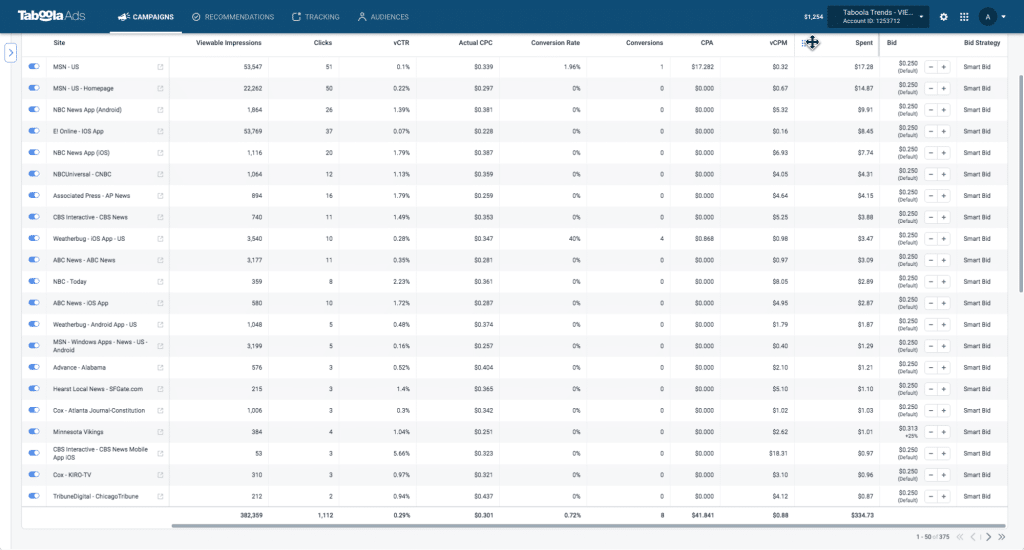The width and height of the screenshot is (1024, 550).
Task: Open external link for Minnesota Vikings site
Action: (160, 432)
